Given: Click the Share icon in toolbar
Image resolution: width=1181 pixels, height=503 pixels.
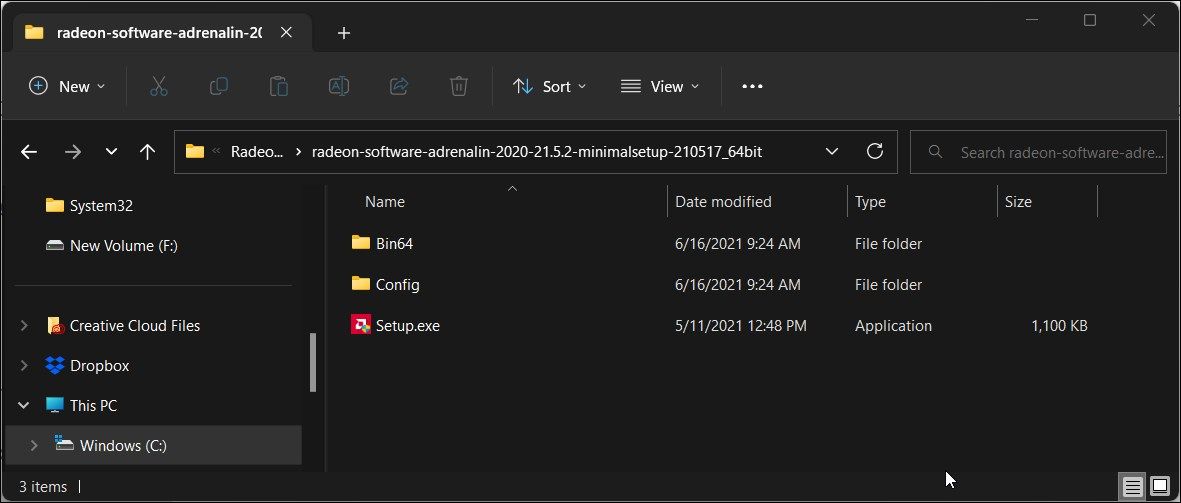Looking at the screenshot, I should click(x=398, y=87).
